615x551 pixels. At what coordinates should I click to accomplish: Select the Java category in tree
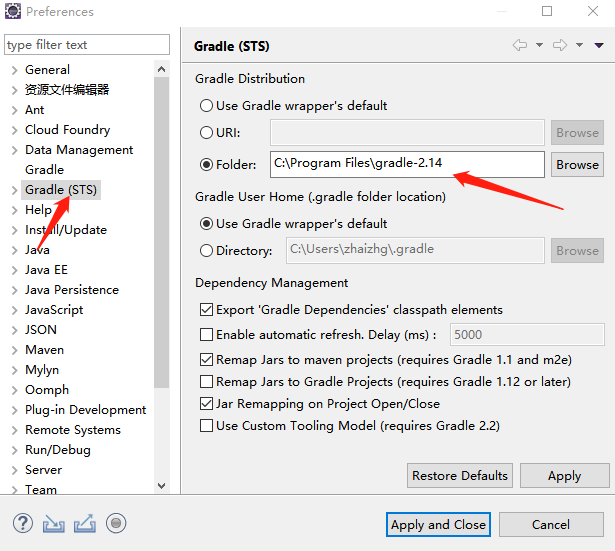click(x=37, y=250)
